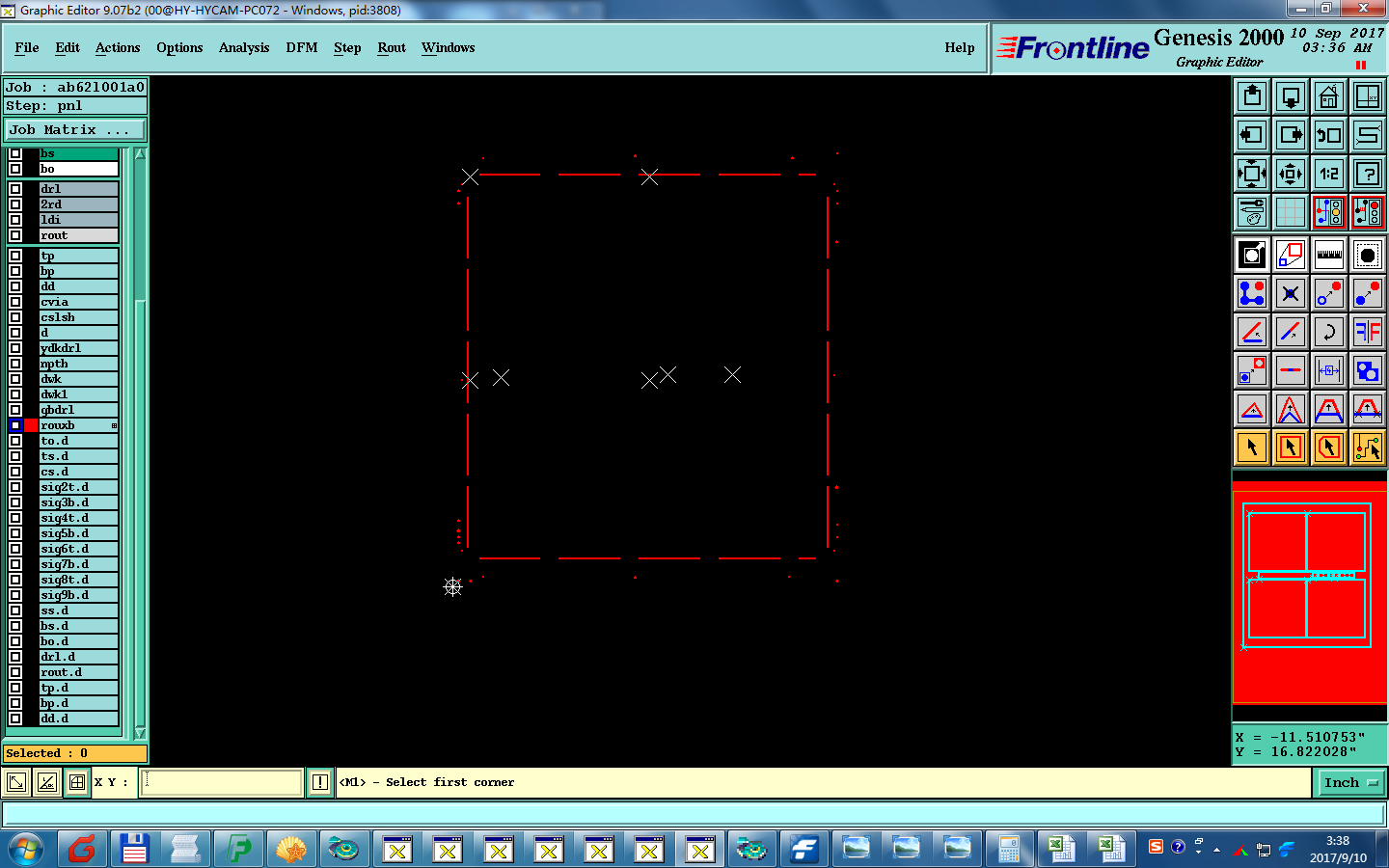Open the calculator icon in the taskbar
The height and width of the screenshot is (868, 1389).
tap(1009, 850)
